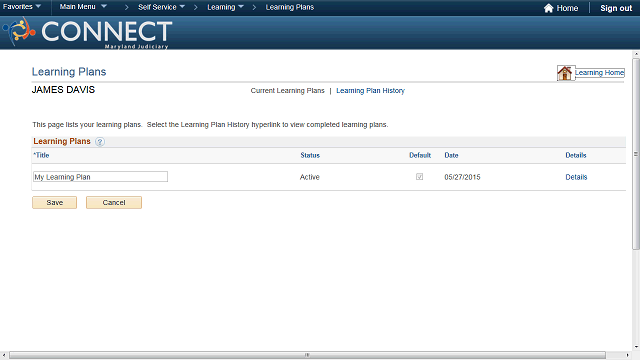Open the Learning Plans help question icon
The image size is (640, 360).
coord(100,142)
